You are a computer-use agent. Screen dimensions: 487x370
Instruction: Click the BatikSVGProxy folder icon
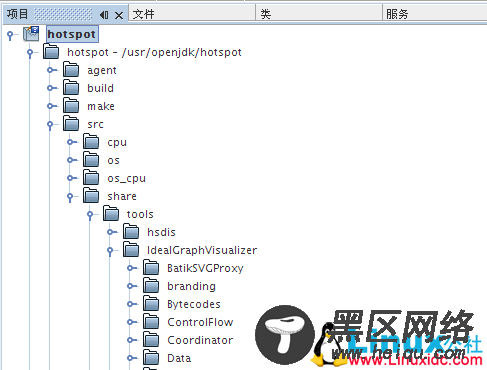coord(151,268)
